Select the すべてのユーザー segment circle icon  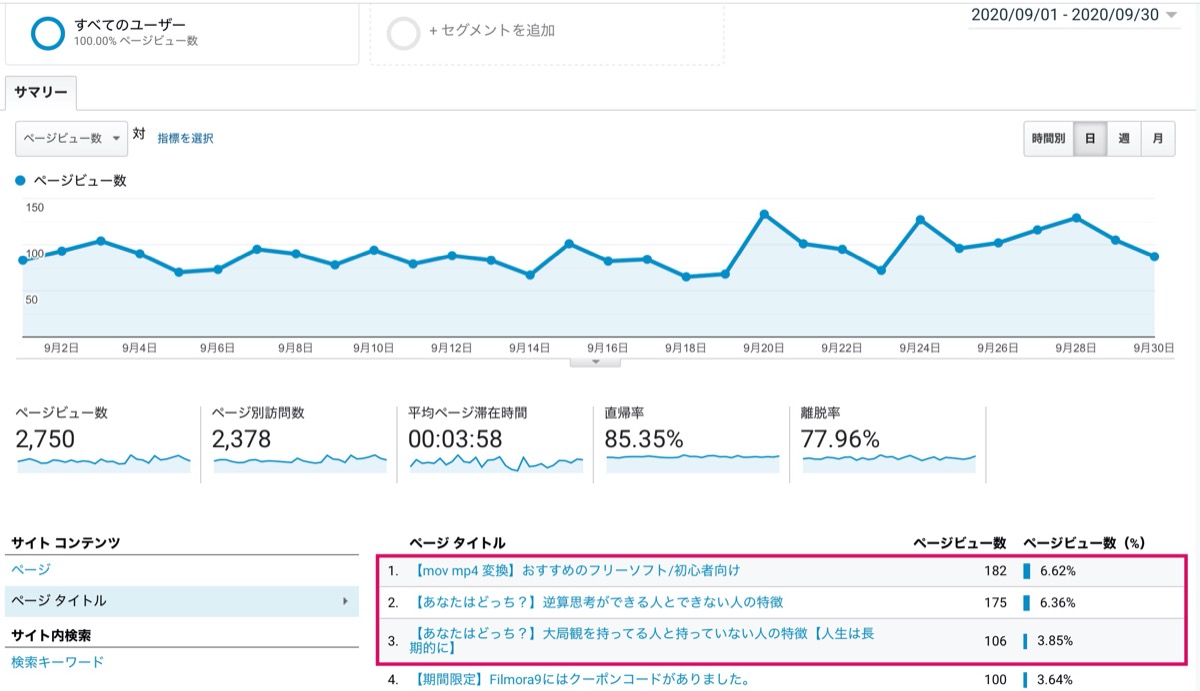coord(48,32)
